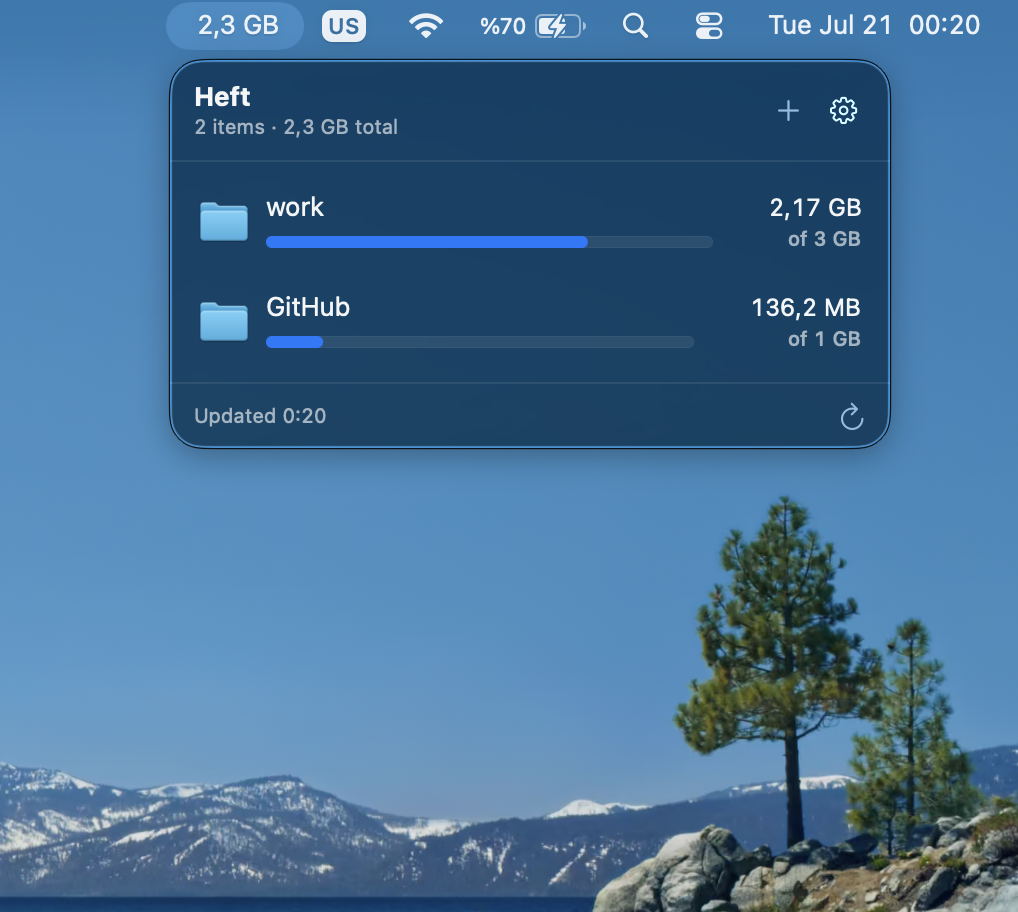The width and height of the screenshot is (1018, 912).
Task: Open the Heft 2,3 GB menu bar item
Action: tap(235, 26)
